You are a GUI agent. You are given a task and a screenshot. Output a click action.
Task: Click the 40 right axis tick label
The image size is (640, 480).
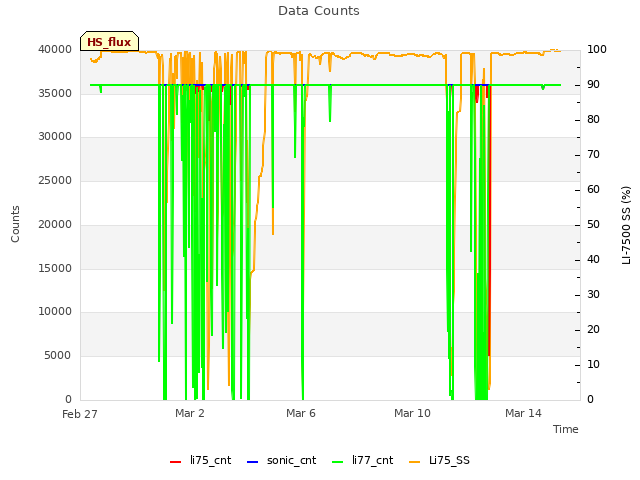pos(593,259)
